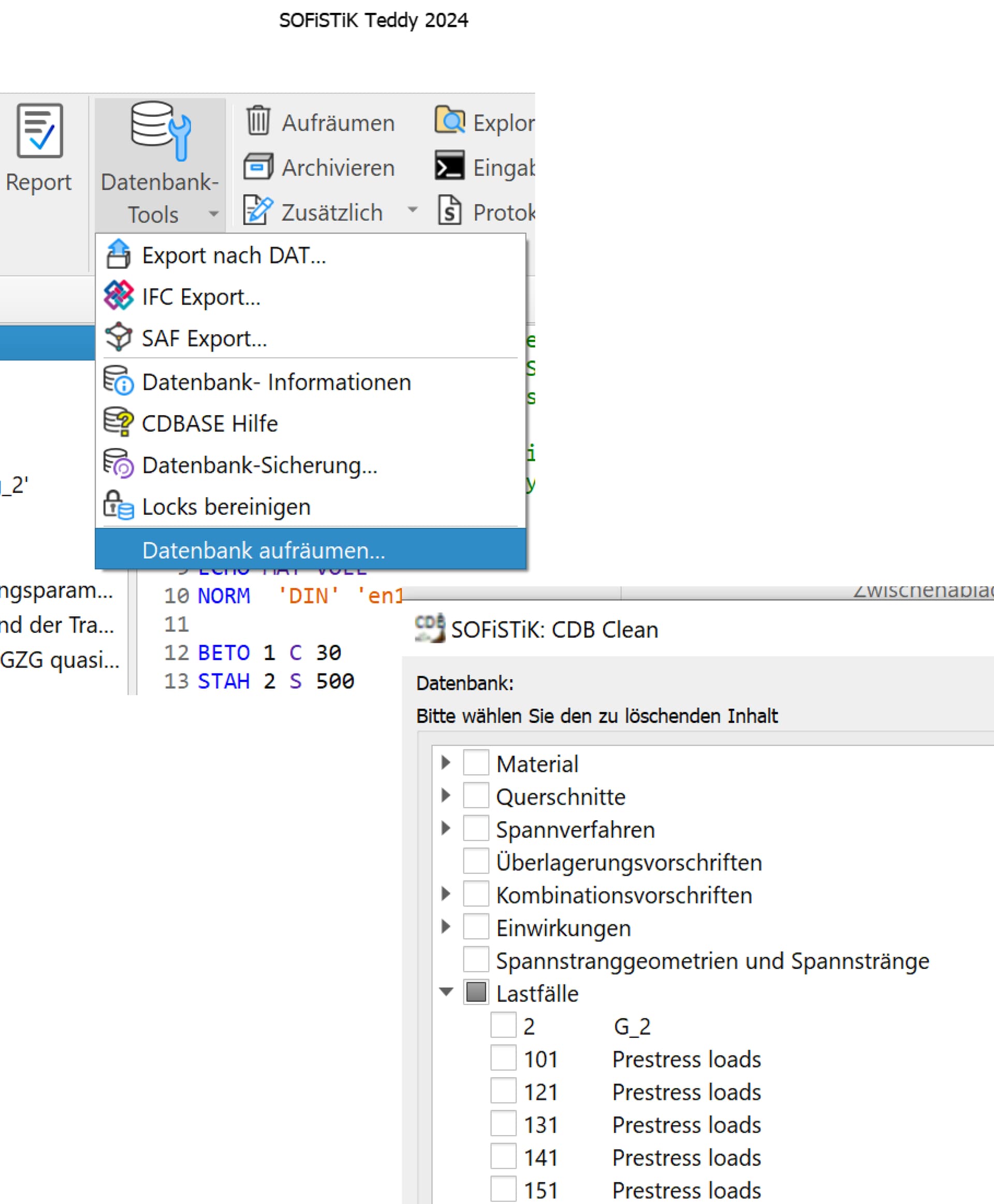994x1204 pixels.
Task: Click the Datenbank-Tools database wrench icon
Action: [x=161, y=130]
